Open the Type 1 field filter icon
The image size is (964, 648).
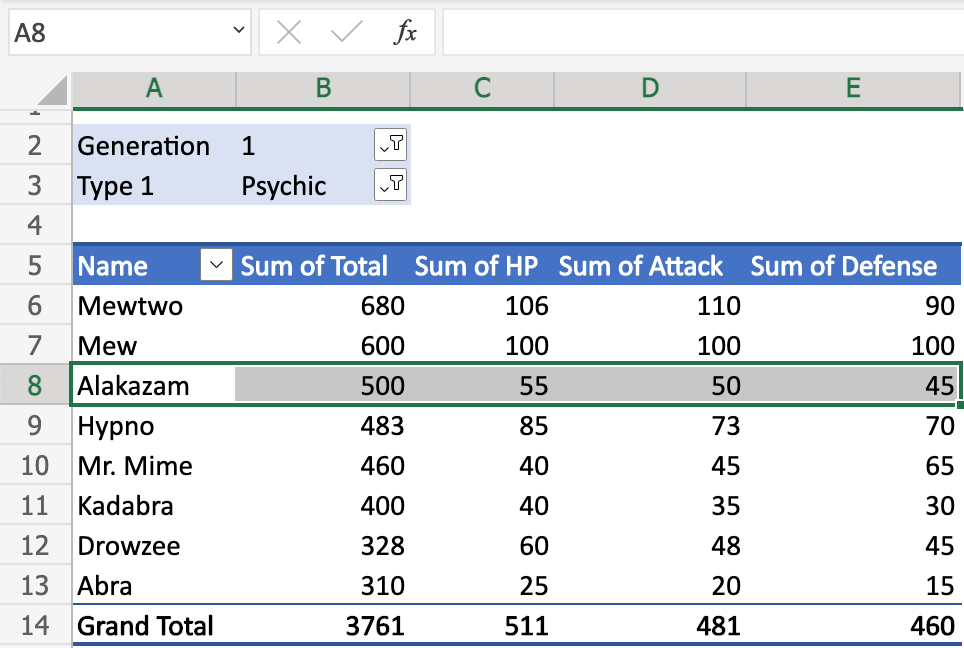point(391,184)
